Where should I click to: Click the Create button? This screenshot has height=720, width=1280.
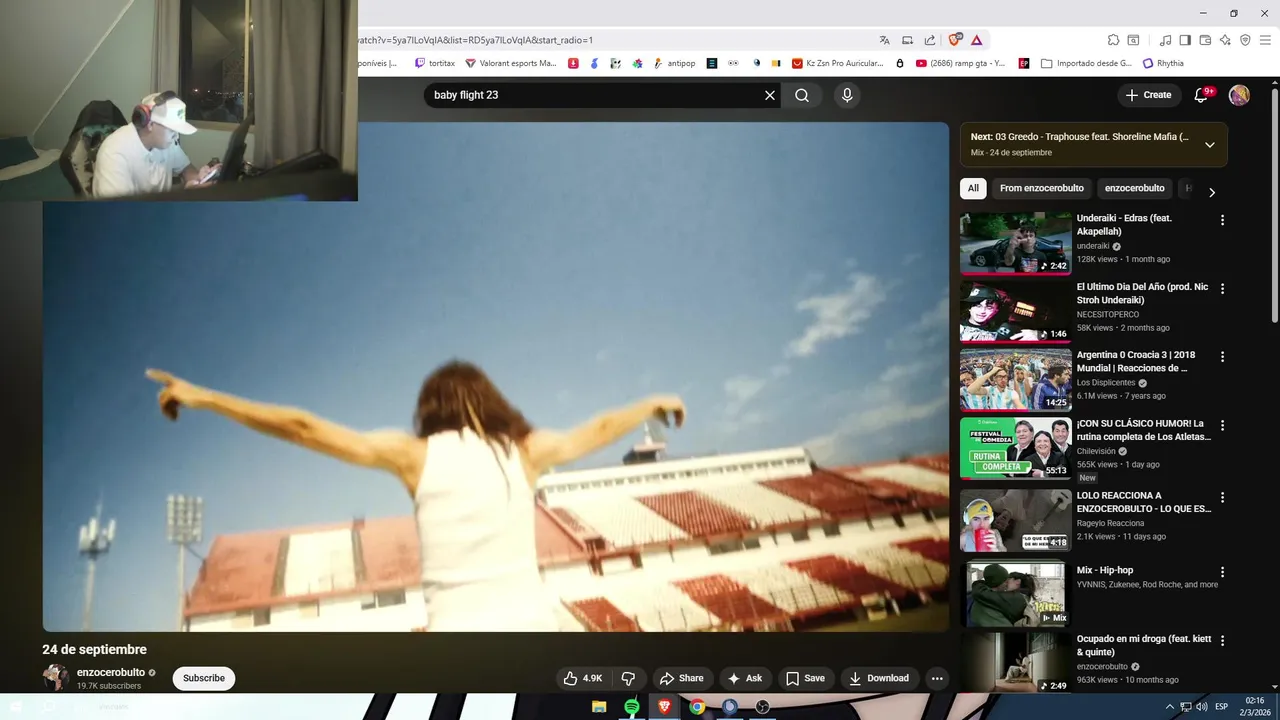pos(1148,95)
